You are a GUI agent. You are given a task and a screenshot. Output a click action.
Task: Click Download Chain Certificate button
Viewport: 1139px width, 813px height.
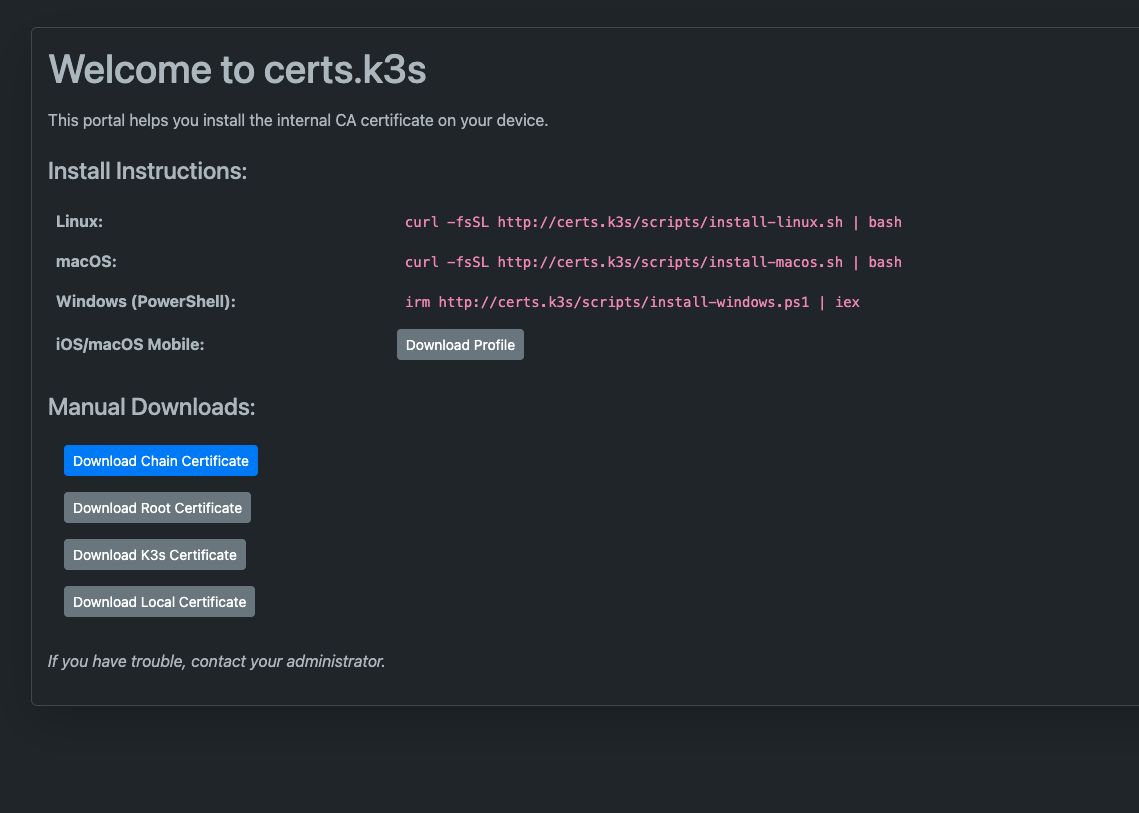click(161, 461)
